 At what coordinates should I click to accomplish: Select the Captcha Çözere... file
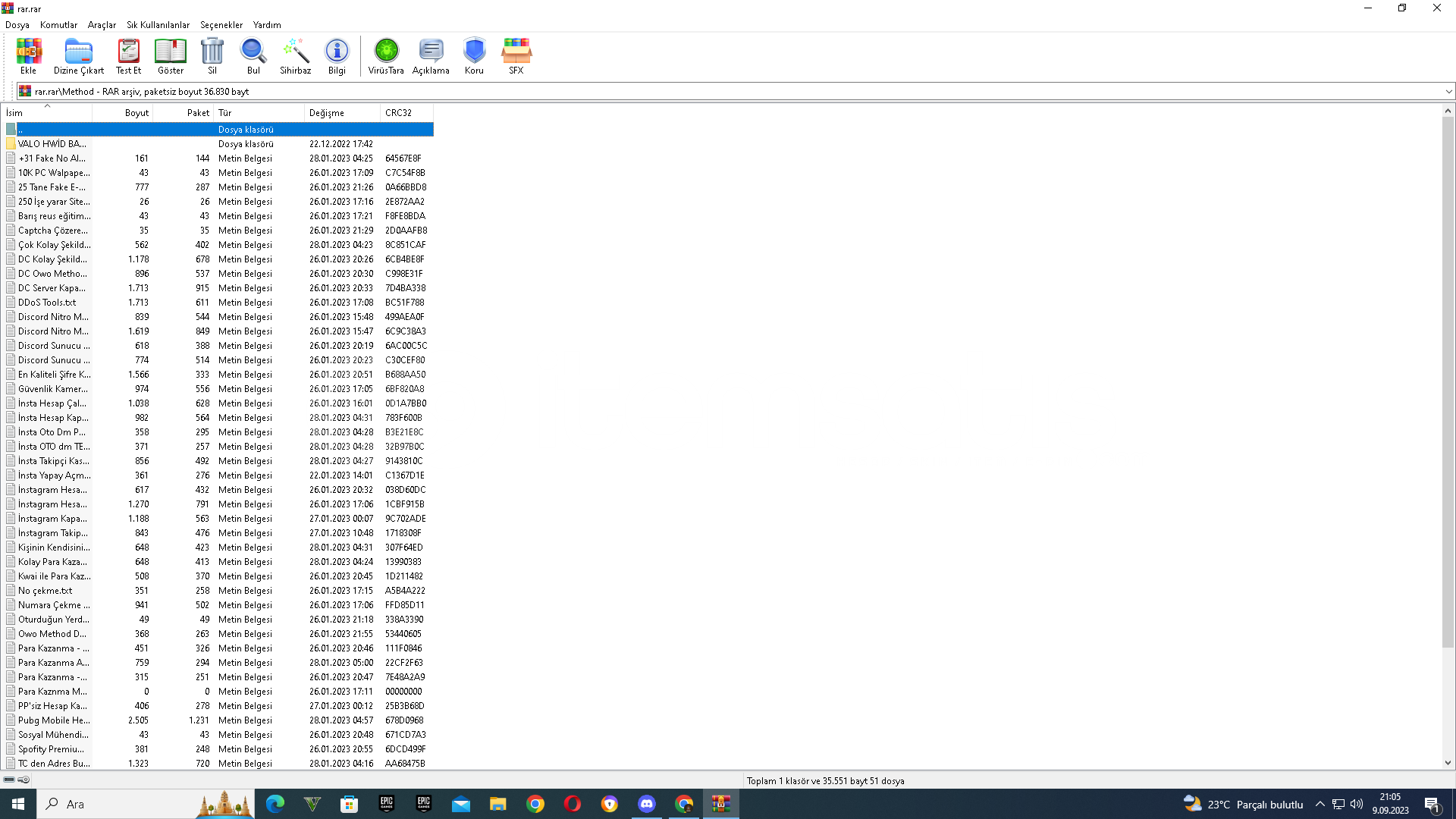(x=218, y=230)
